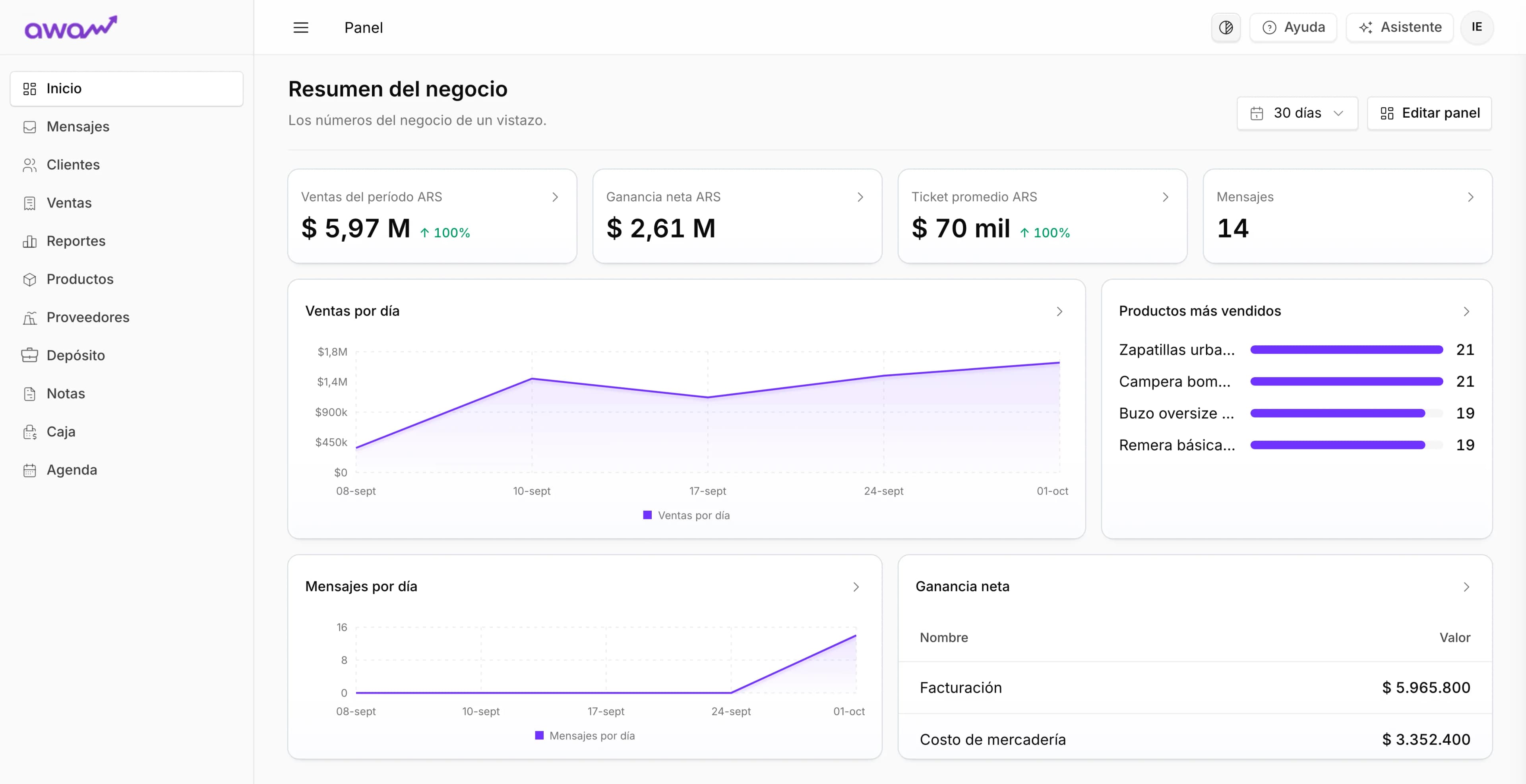Click the awaw logo
This screenshot has width=1526, height=784.
pos(70,27)
